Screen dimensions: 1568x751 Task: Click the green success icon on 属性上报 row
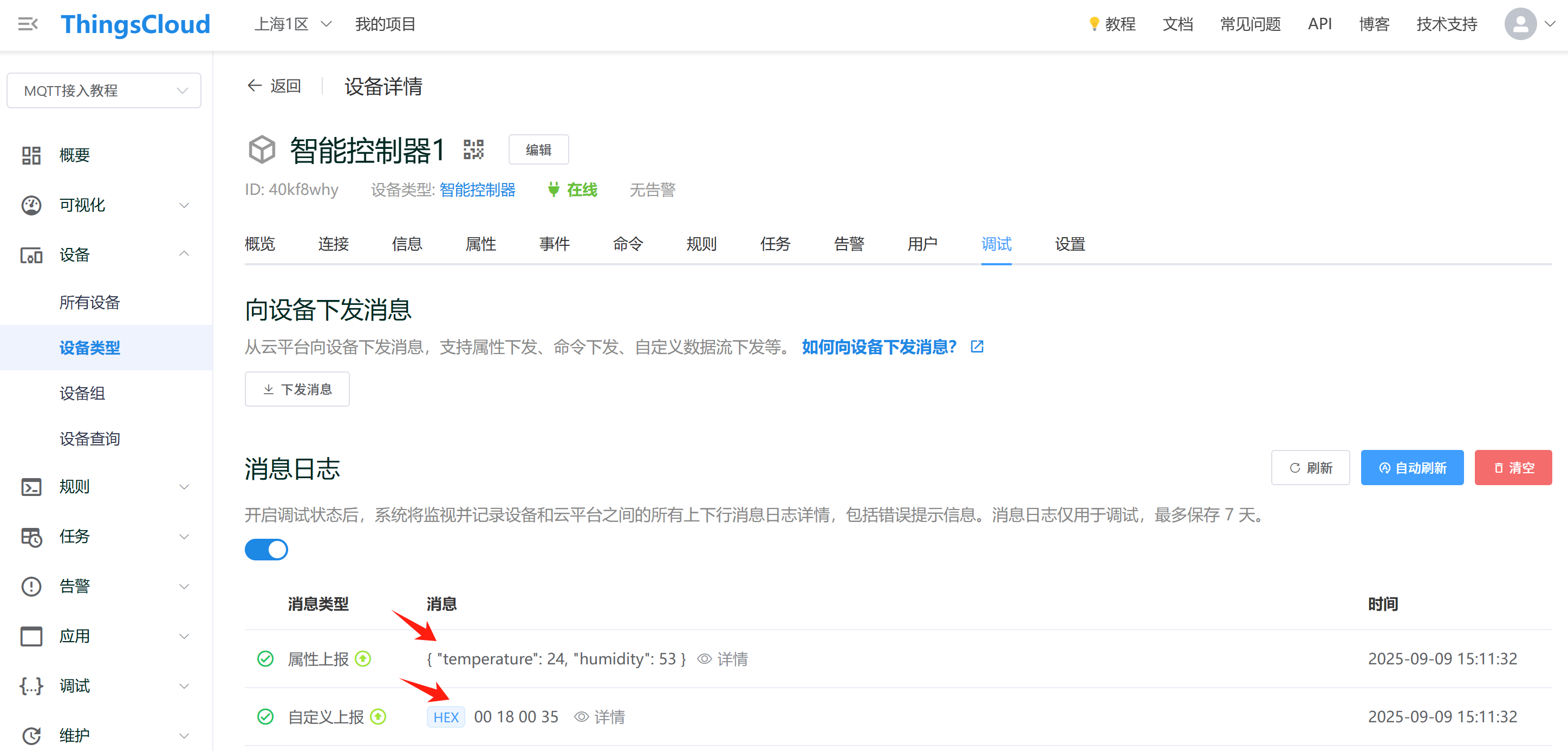(265, 658)
